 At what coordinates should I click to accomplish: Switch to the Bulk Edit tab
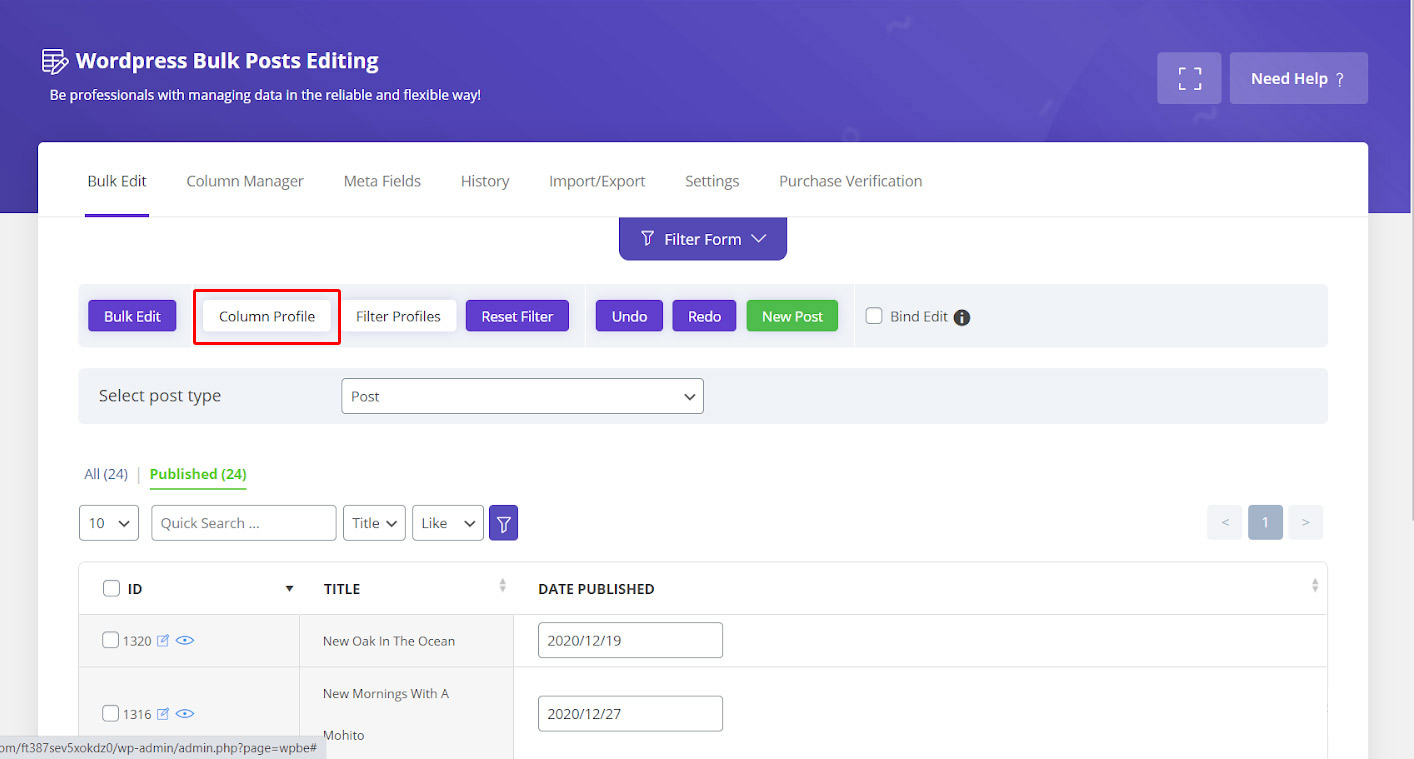click(x=117, y=181)
